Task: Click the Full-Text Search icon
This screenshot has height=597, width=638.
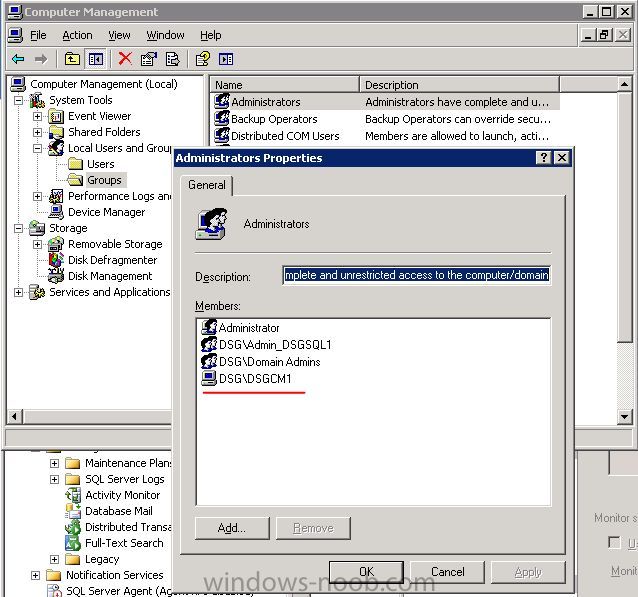Action: tap(73, 542)
